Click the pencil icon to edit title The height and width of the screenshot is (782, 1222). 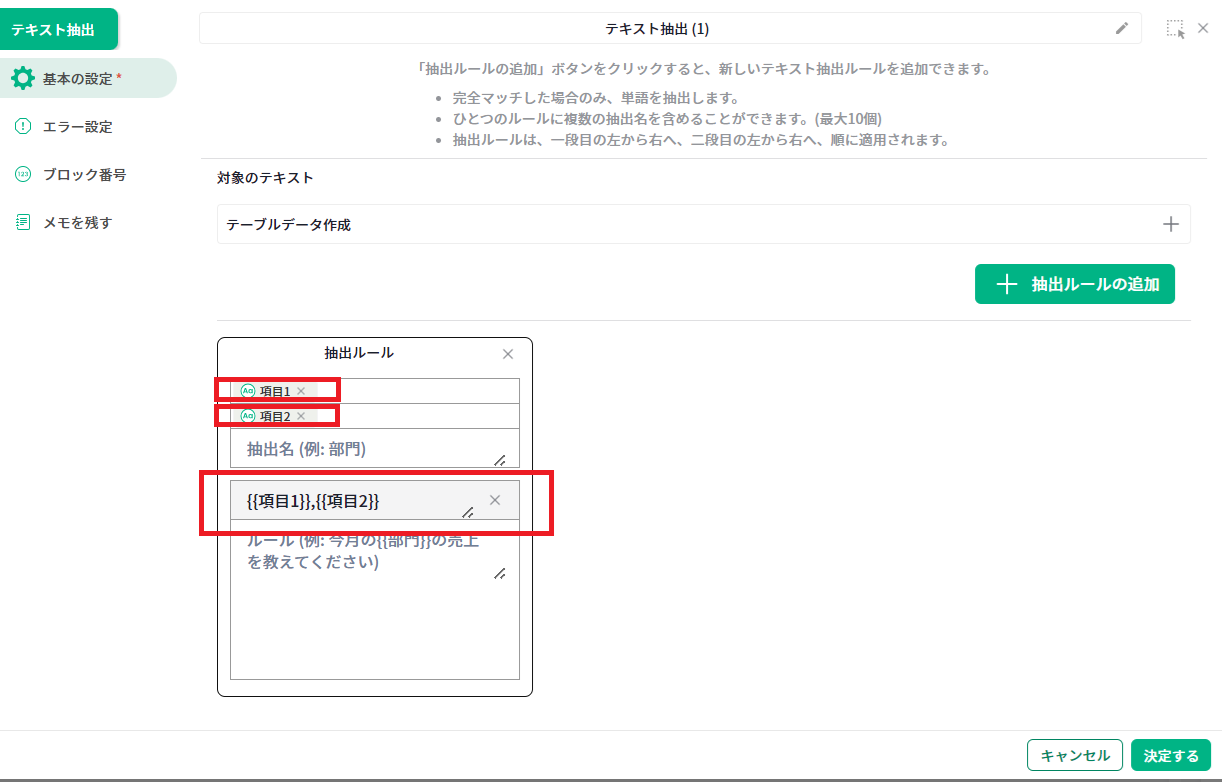coord(1122,29)
